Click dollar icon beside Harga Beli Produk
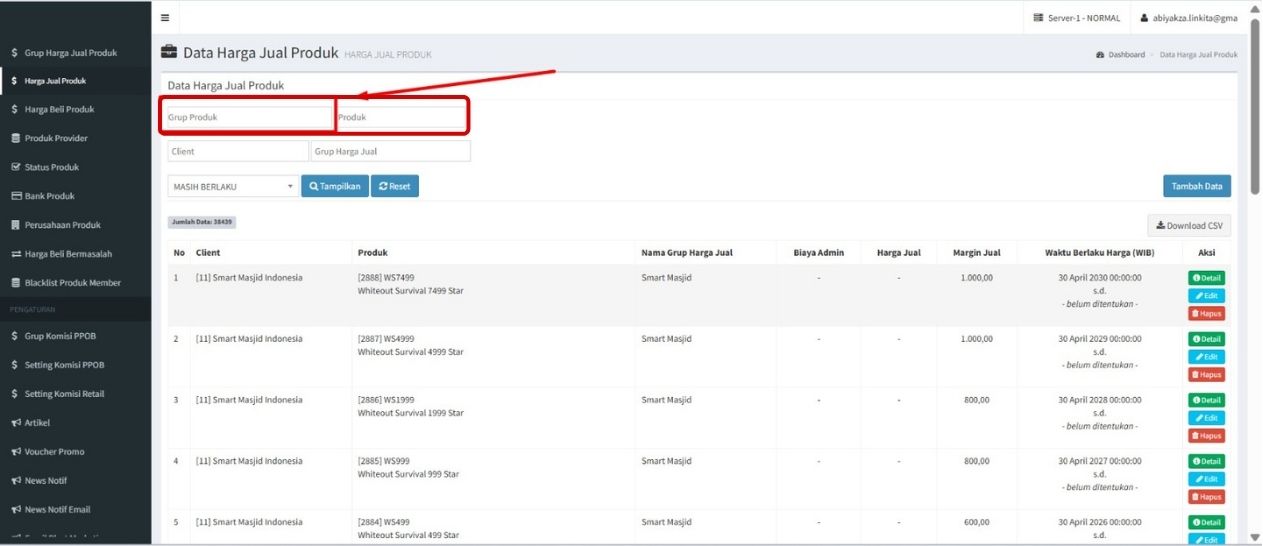Viewport: 1263px width, 546px height. (x=15, y=109)
